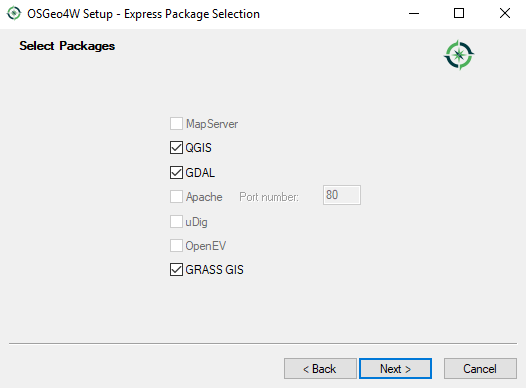526x388 pixels.
Task: Uncheck the QGIS package checkbox
Action: click(x=176, y=148)
